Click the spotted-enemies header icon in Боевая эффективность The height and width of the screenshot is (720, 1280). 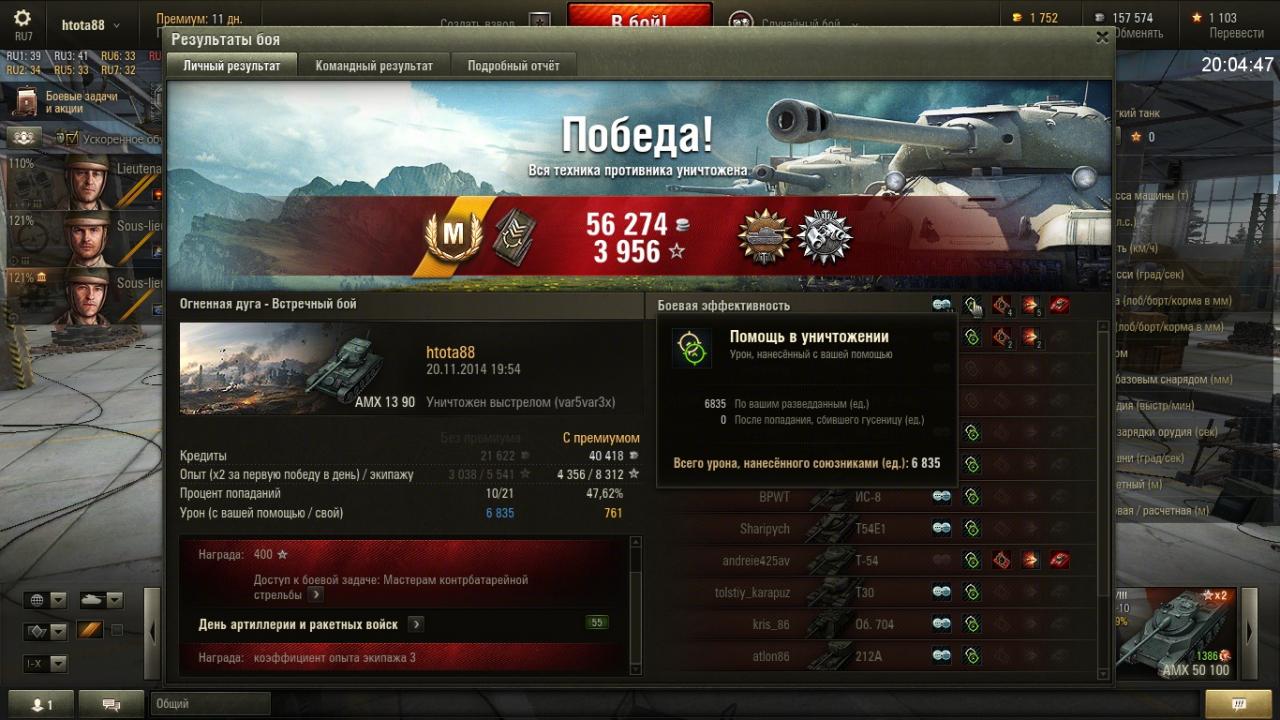(x=941, y=305)
